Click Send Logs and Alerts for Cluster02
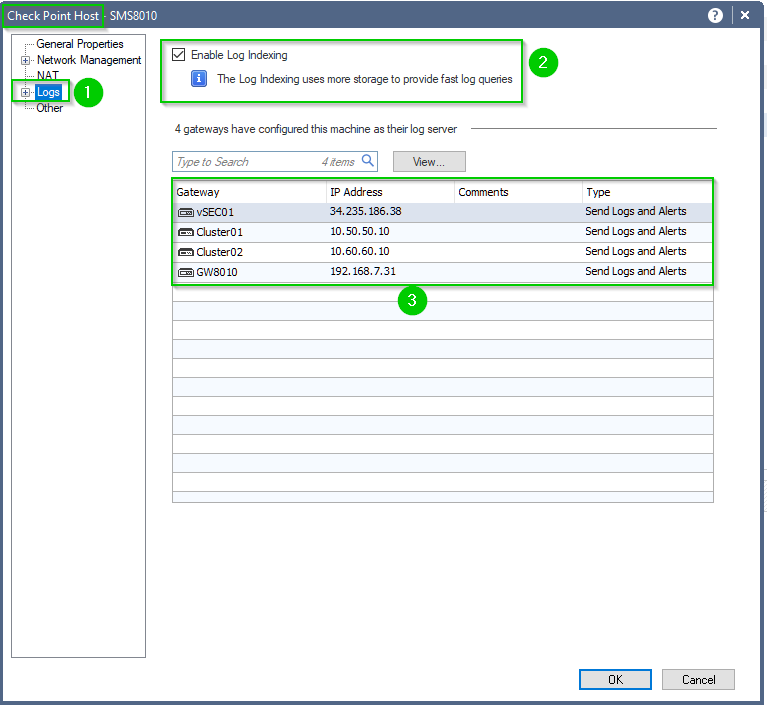This screenshot has height=705, width=767. pyautogui.click(x=635, y=251)
